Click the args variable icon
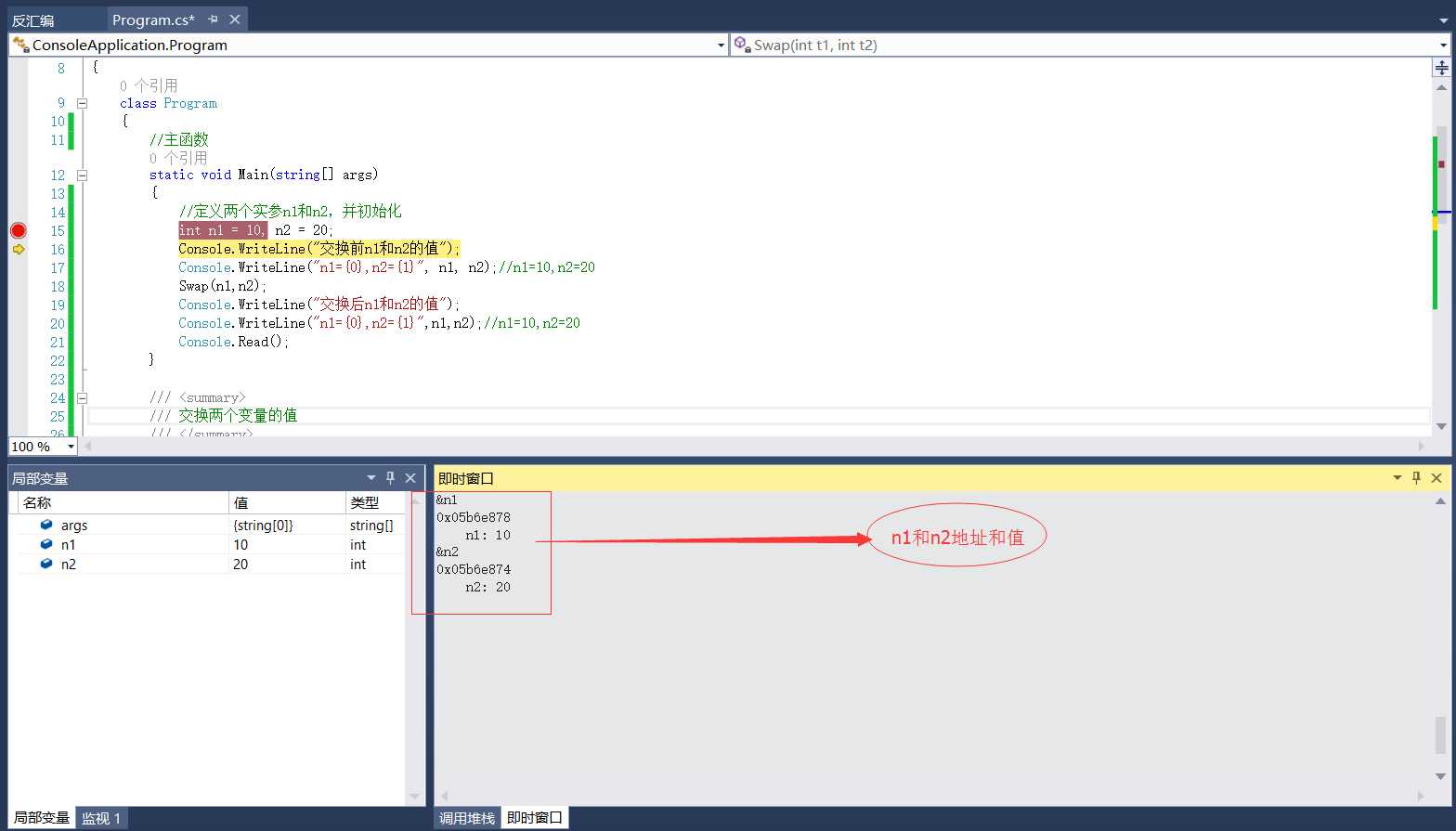 pos(46,525)
